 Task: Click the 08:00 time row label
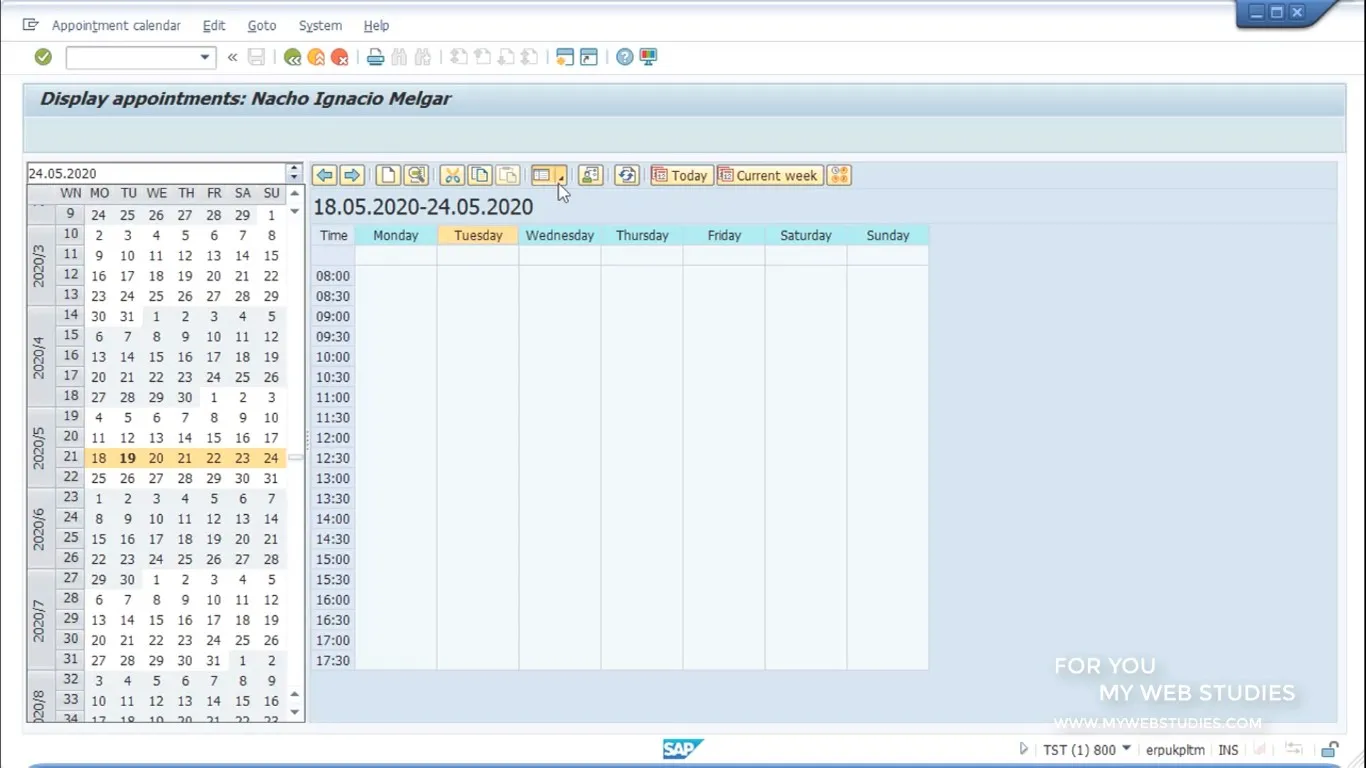click(333, 276)
